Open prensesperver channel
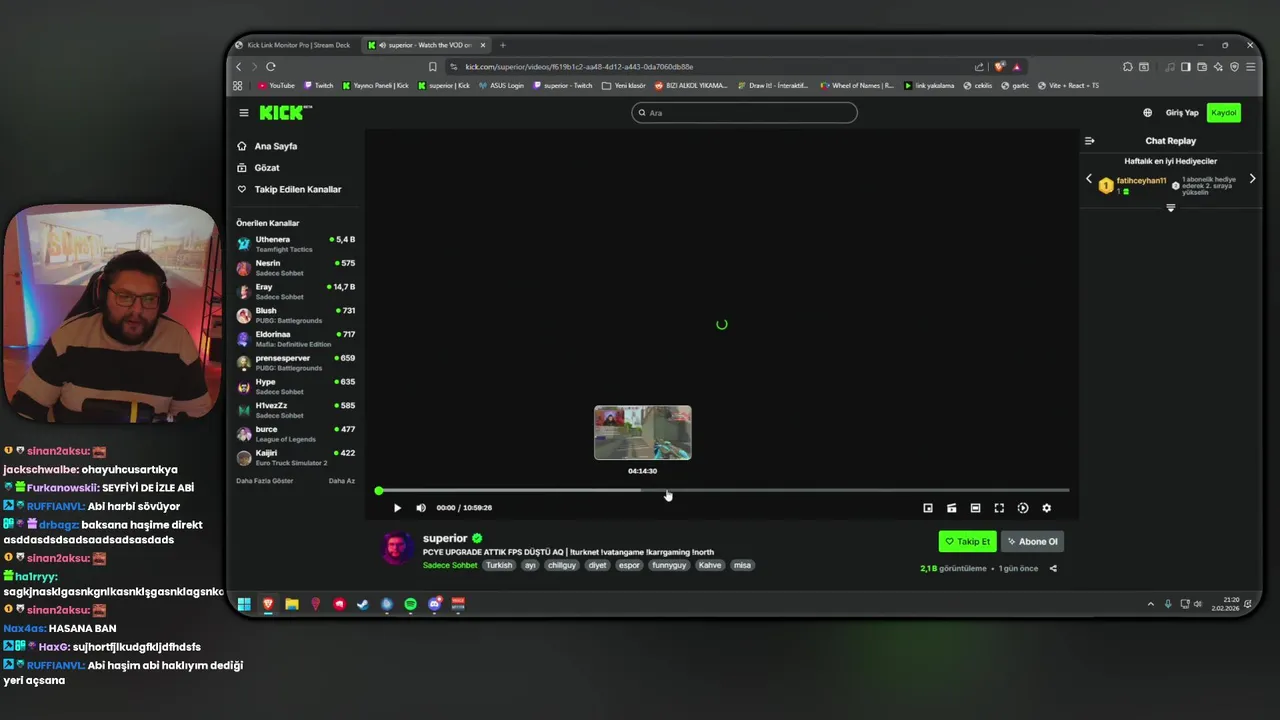The image size is (1280, 720). [296, 362]
